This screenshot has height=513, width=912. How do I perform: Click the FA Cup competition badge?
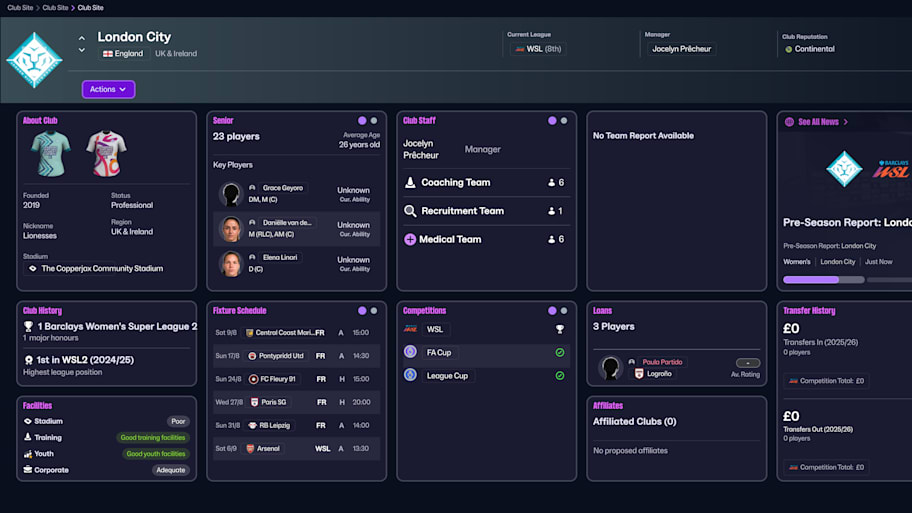point(410,352)
